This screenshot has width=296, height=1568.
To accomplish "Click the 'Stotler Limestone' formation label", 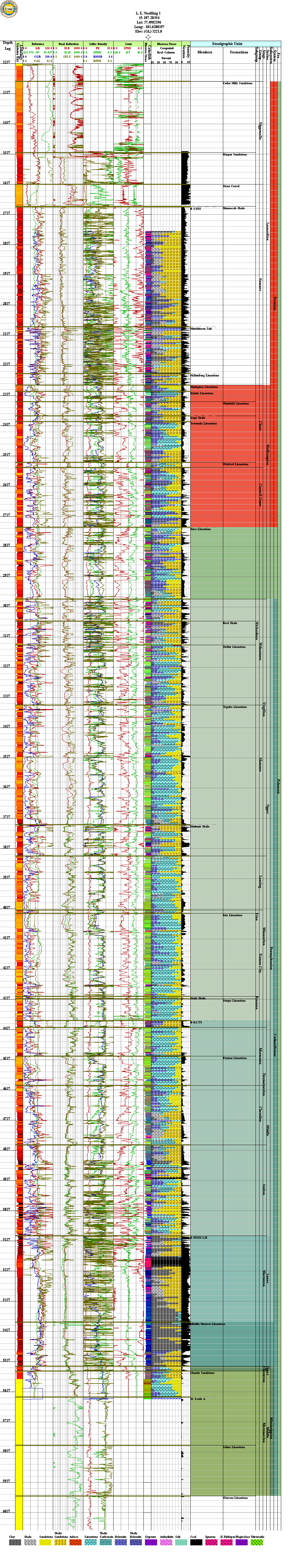I will (x=234, y=646).
